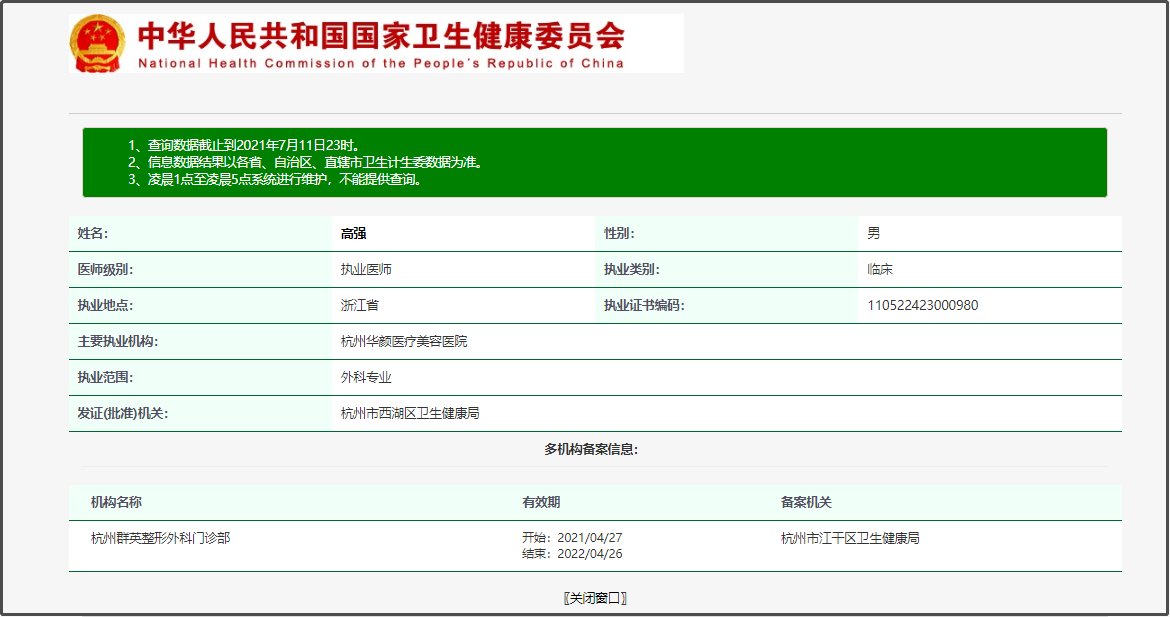The height and width of the screenshot is (617, 1170).
Task: Select the authority 杭州市西湖区卫生健康局
Action: 410,413
